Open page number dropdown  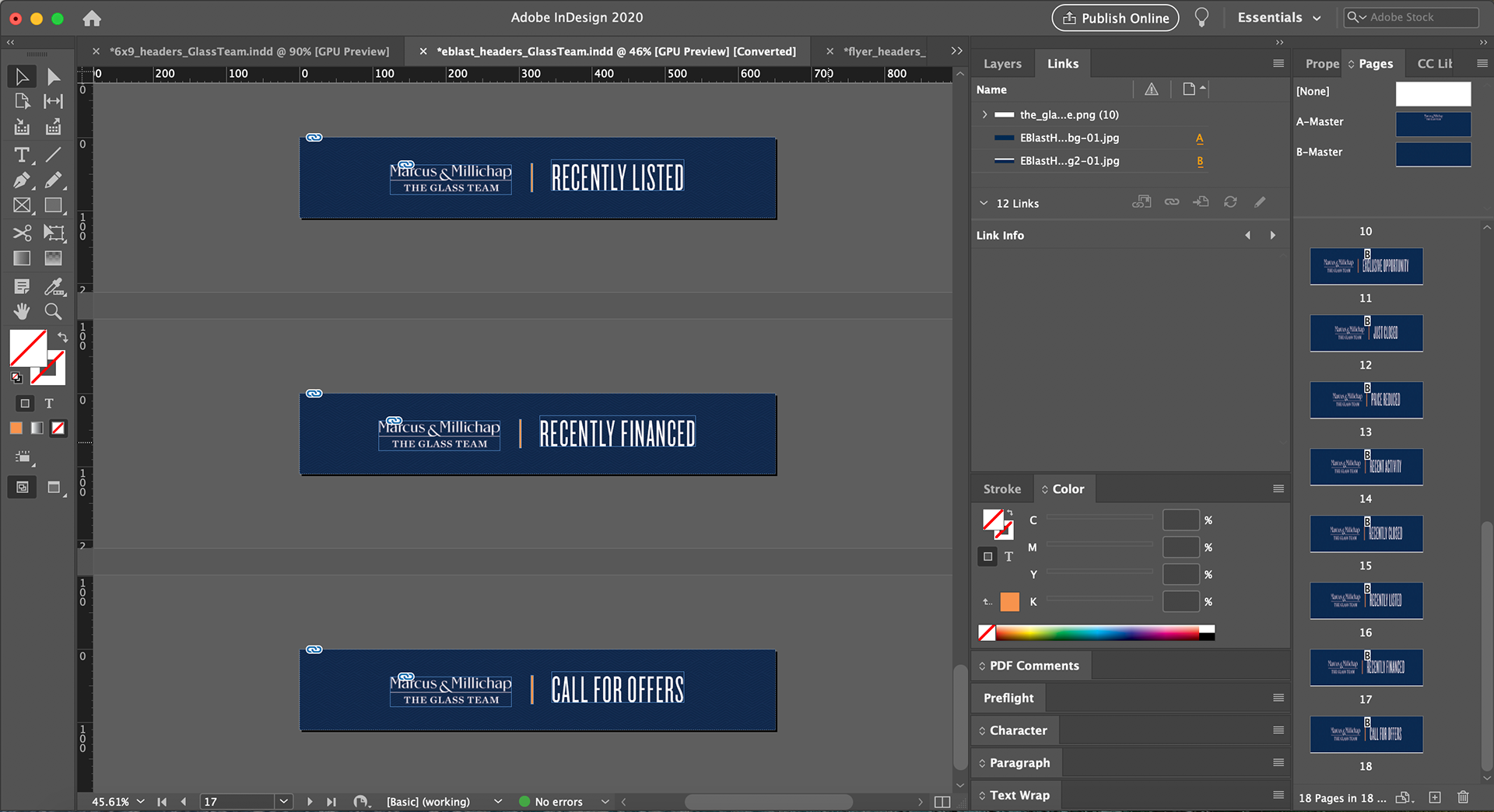pyautogui.click(x=283, y=802)
